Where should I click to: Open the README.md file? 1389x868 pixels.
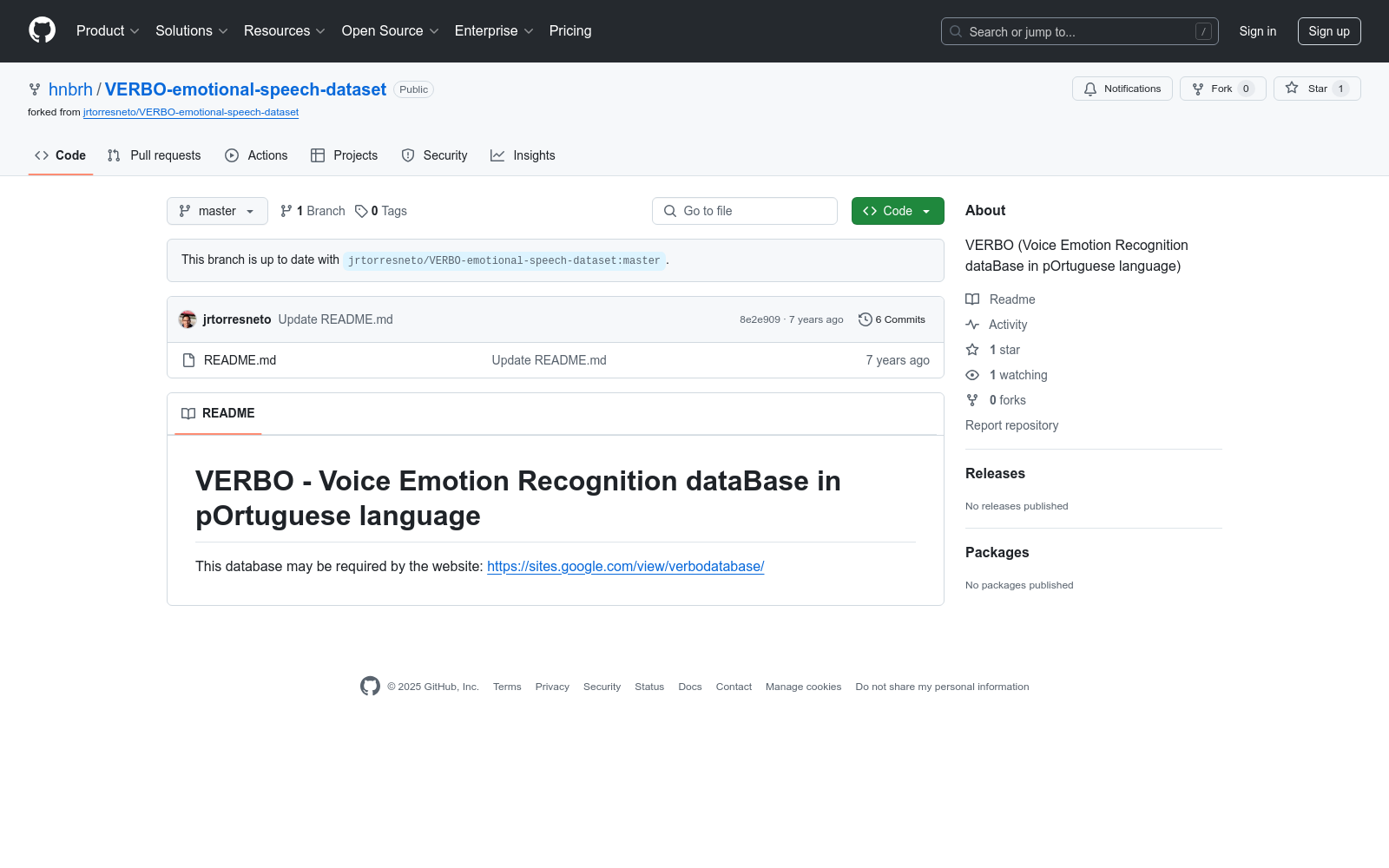[x=240, y=360]
